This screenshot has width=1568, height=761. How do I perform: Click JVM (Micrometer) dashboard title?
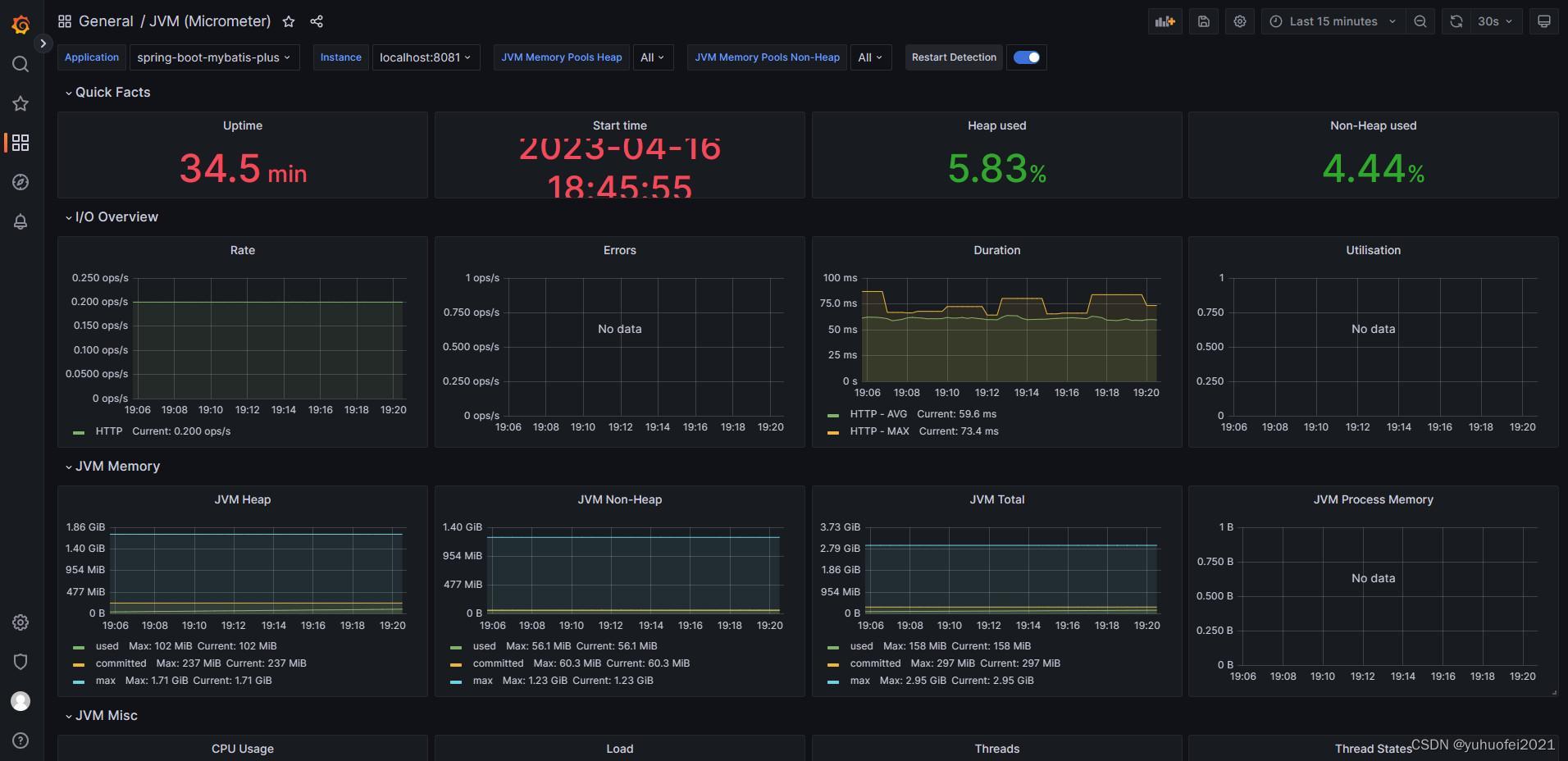point(210,21)
